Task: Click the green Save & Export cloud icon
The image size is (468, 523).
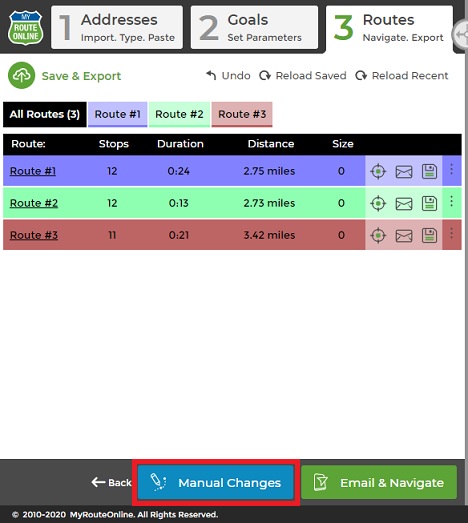Action: [x=21, y=76]
